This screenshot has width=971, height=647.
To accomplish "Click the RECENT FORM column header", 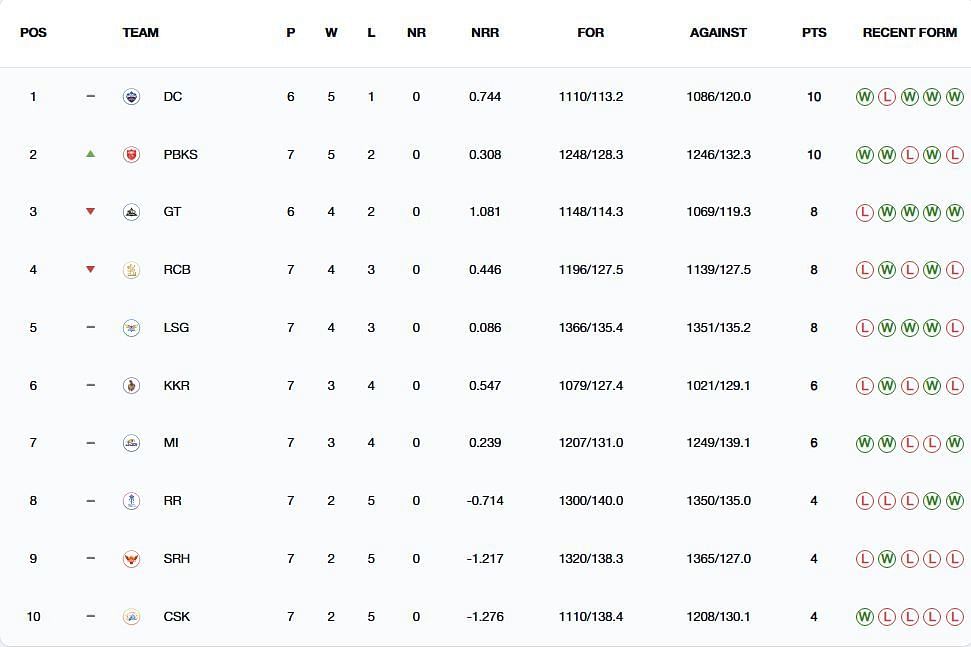I will tap(910, 32).
